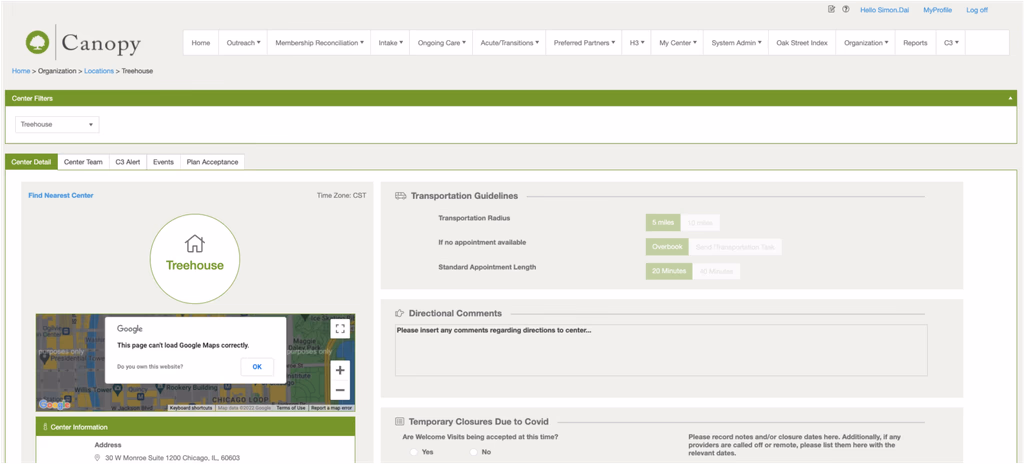Click the 'Time Zone: CST' text
Screen dimensions: 1024x464
click(x=342, y=195)
